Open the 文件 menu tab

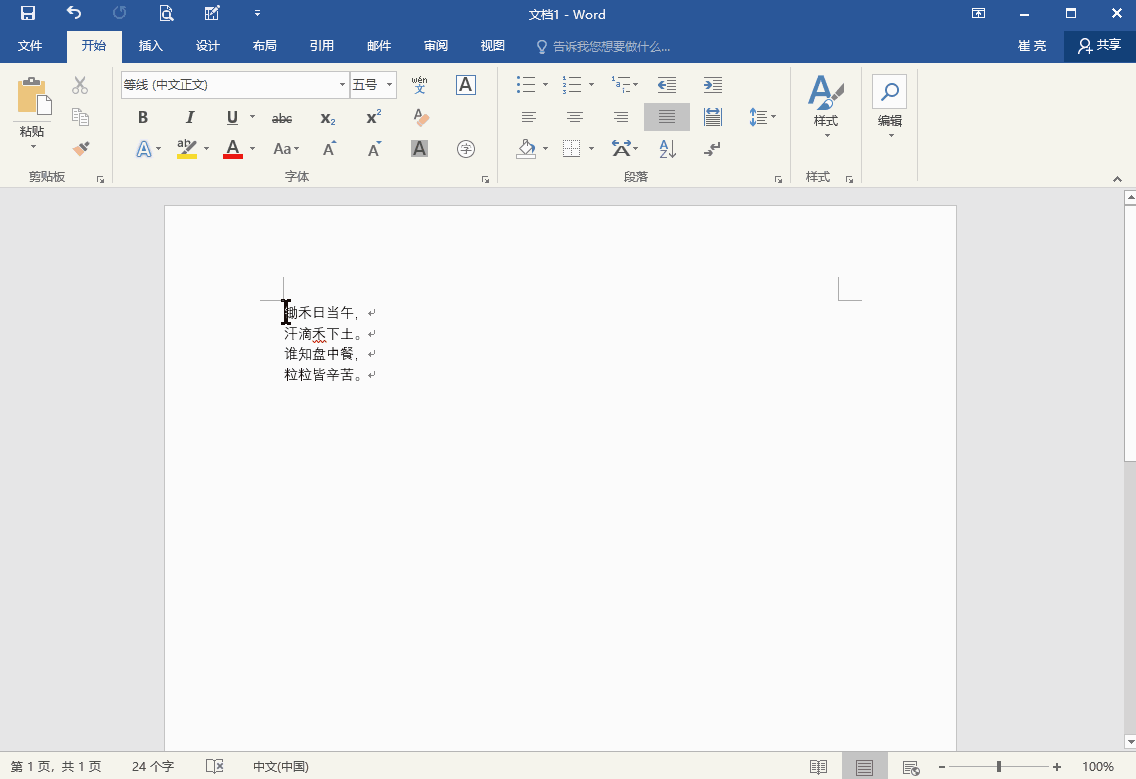pyautogui.click(x=30, y=46)
